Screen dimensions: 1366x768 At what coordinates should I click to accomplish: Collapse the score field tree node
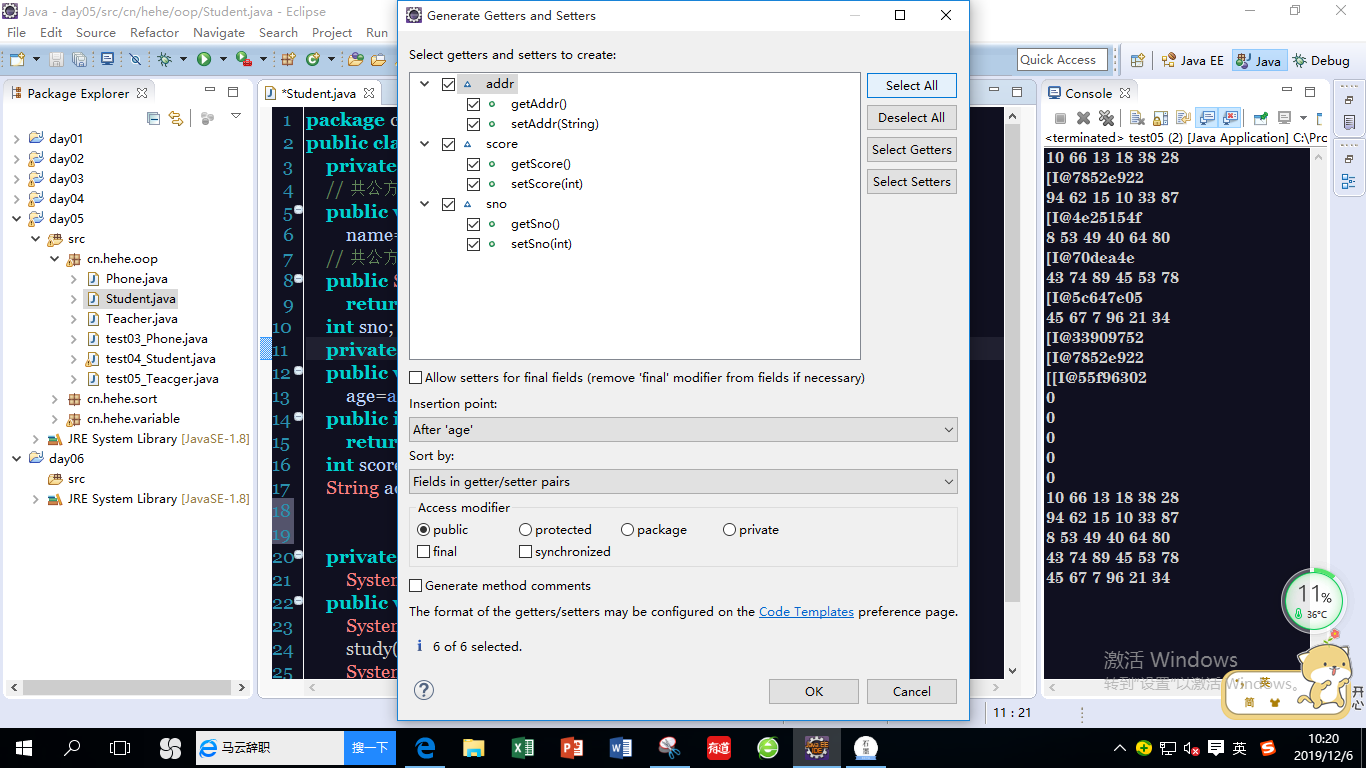(x=425, y=144)
